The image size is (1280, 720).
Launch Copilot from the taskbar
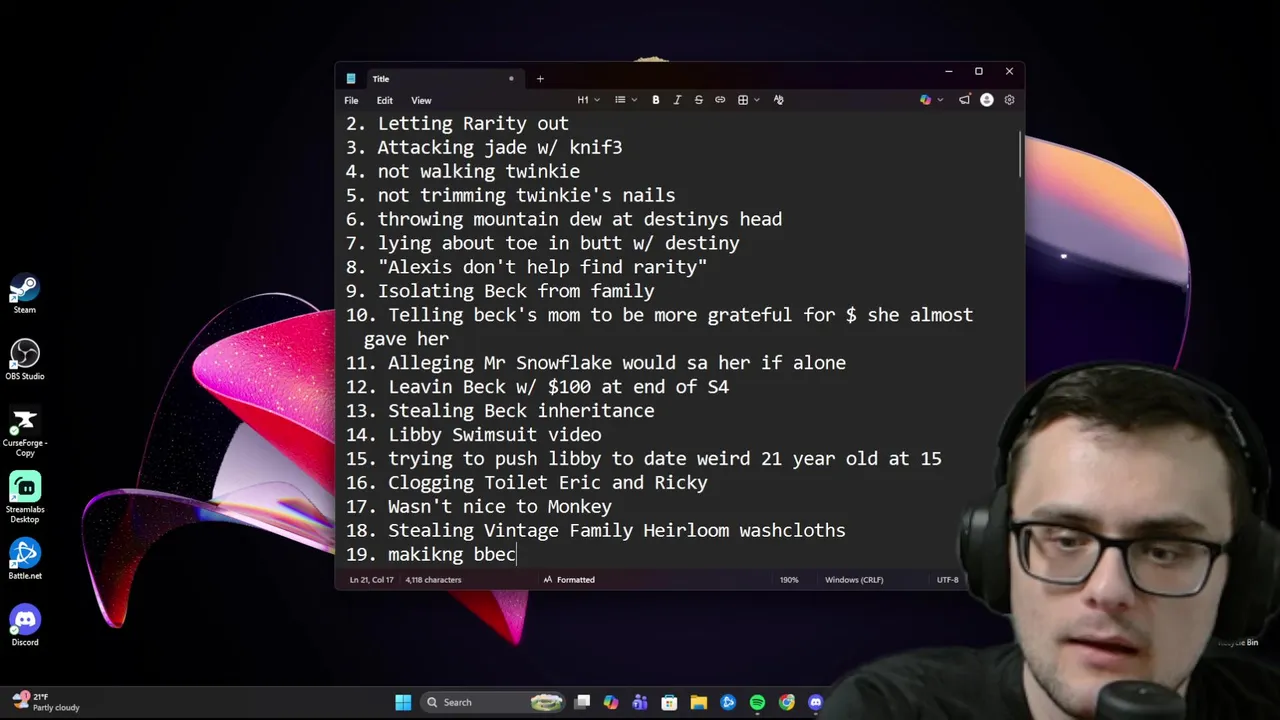(611, 702)
